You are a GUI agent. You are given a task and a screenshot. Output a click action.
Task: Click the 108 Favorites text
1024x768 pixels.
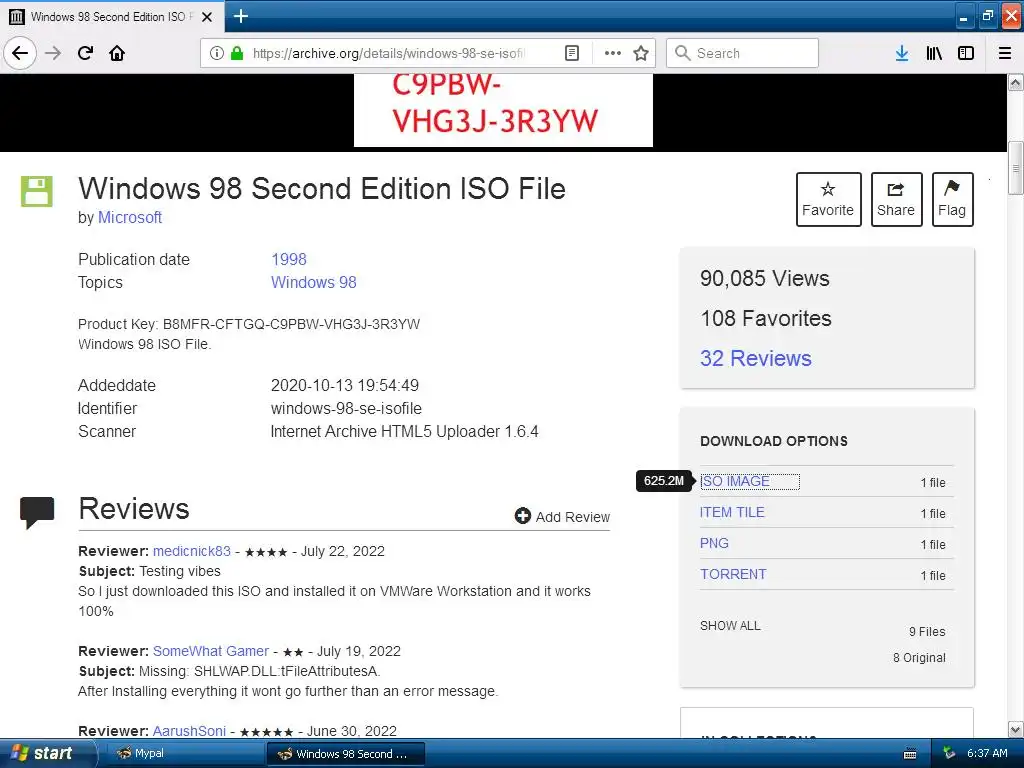click(766, 318)
